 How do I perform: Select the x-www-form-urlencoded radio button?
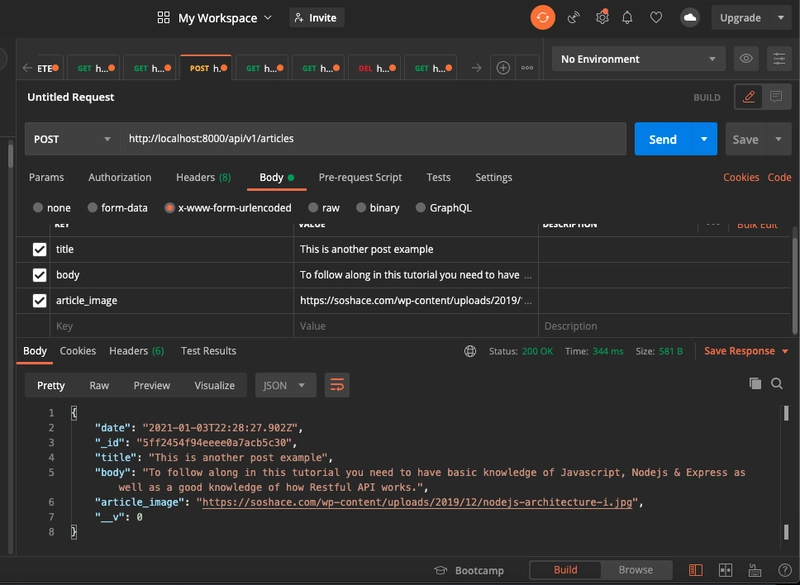(x=169, y=208)
